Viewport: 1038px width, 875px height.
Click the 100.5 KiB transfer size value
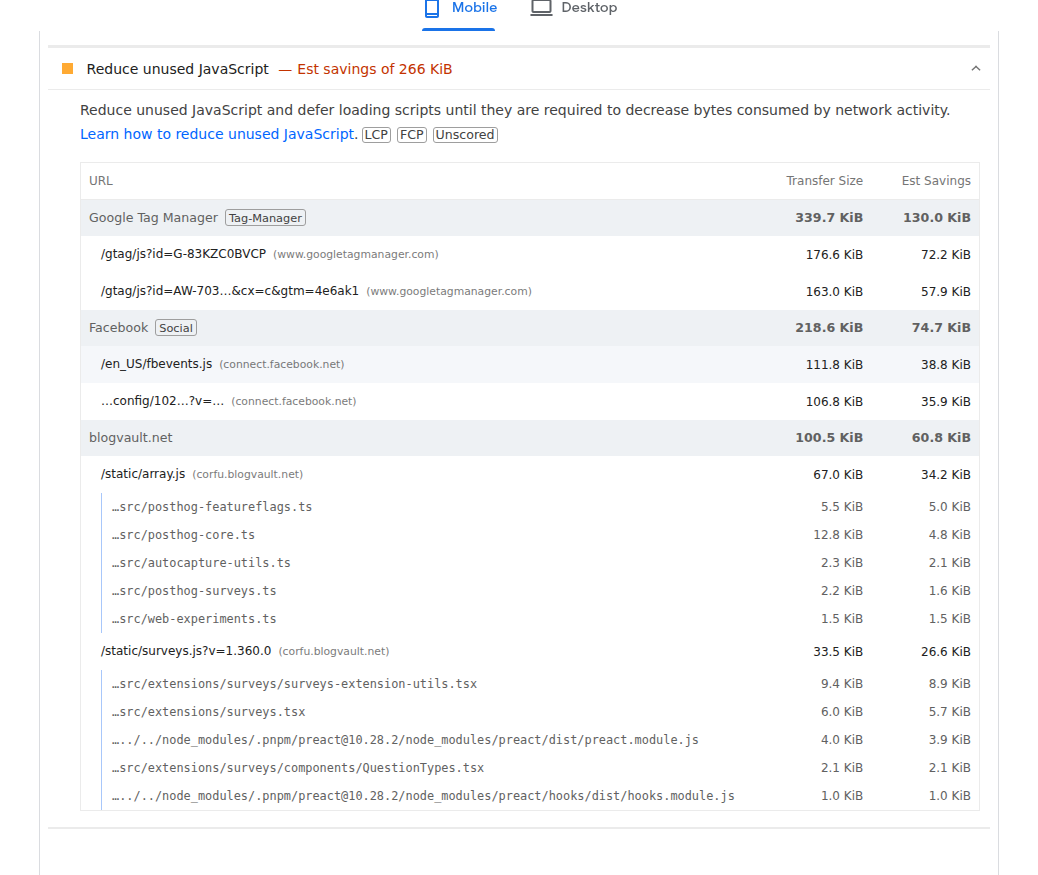coord(829,438)
